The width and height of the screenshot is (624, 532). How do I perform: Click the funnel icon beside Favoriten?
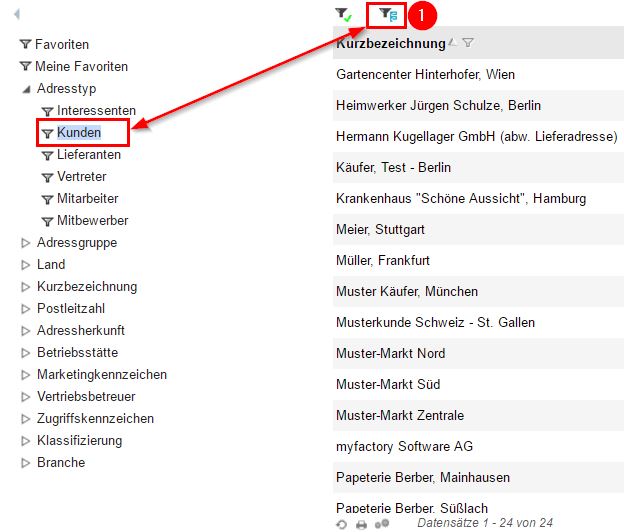[x=25, y=44]
